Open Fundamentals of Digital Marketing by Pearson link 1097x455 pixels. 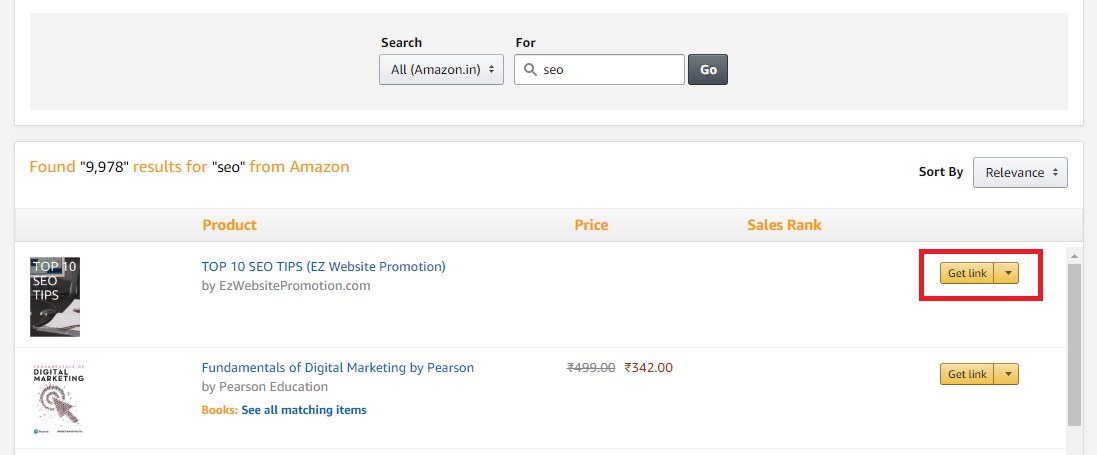338,368
